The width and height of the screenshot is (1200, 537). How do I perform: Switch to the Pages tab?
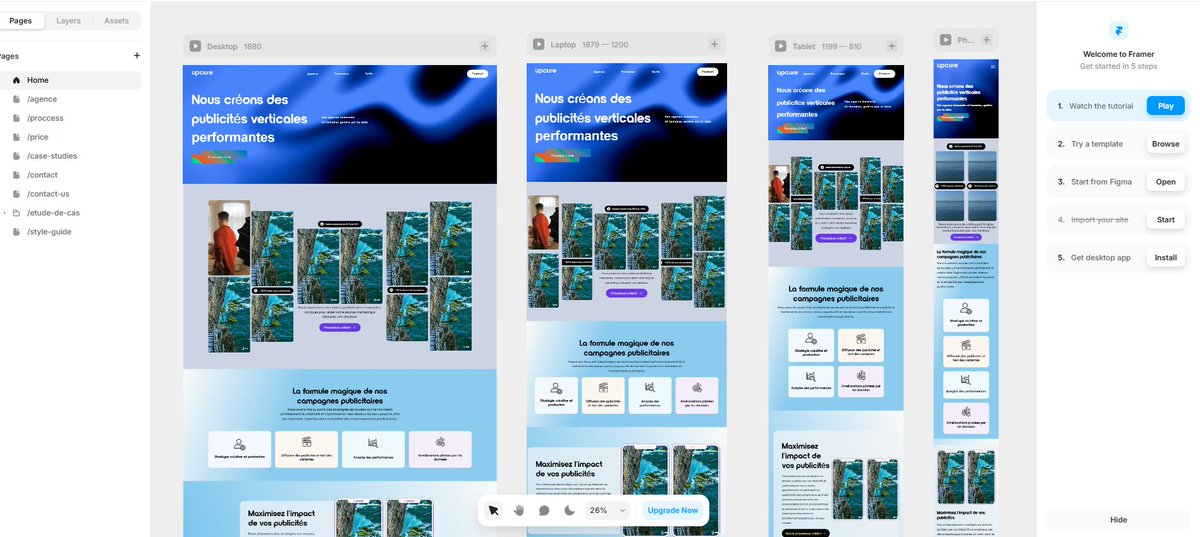(x=20, y=20)
